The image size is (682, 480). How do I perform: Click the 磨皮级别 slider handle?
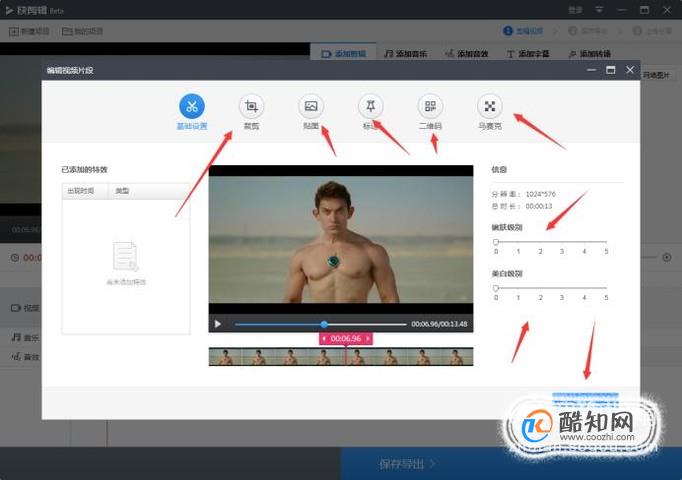click(x=496, y=242)
